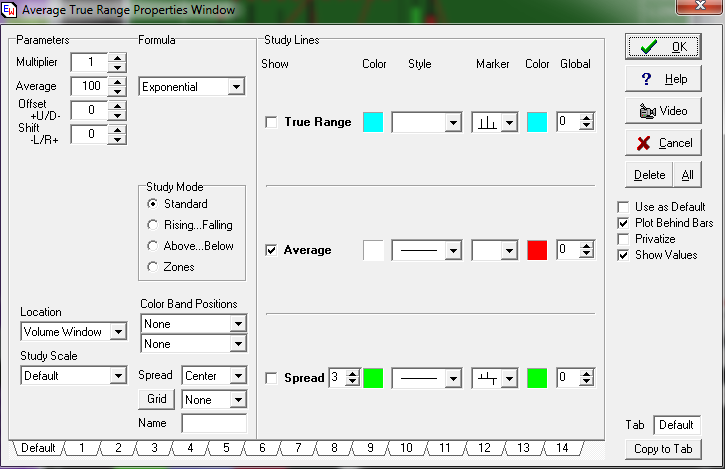Pick the Average red marker color
Viewport: 725px width, 469px height.
[x=537, y=250]
